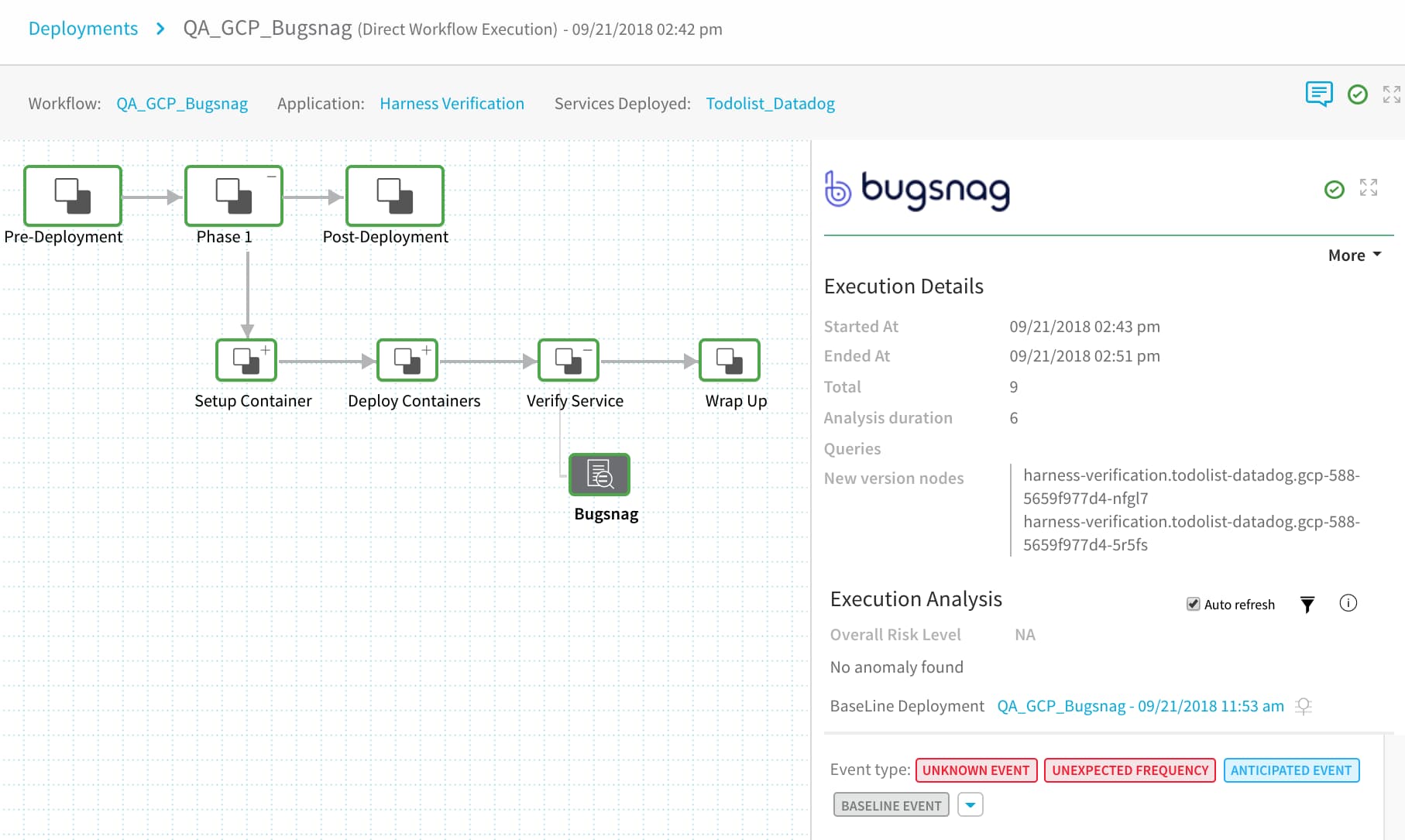Click the Phase 1 label

(x=225, y=237)
